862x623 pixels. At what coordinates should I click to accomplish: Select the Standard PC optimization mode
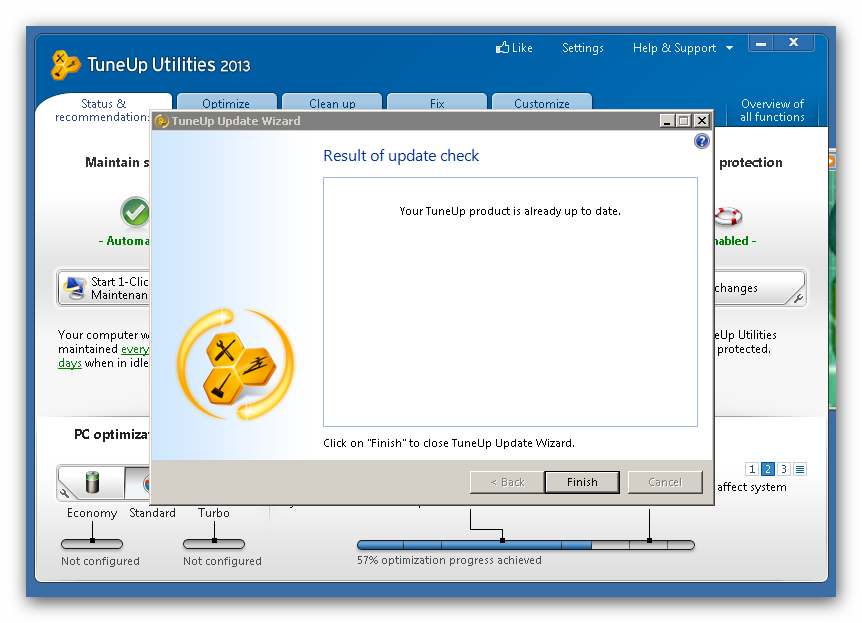pos(137,483)
